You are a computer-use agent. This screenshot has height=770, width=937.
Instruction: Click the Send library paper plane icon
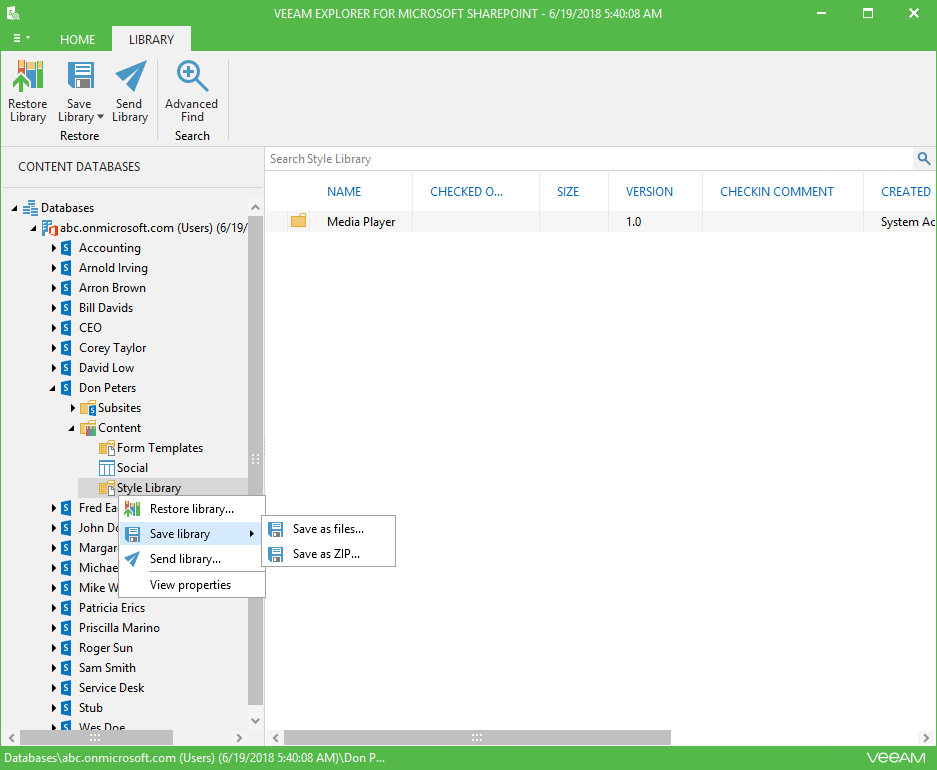click(132, 559)
